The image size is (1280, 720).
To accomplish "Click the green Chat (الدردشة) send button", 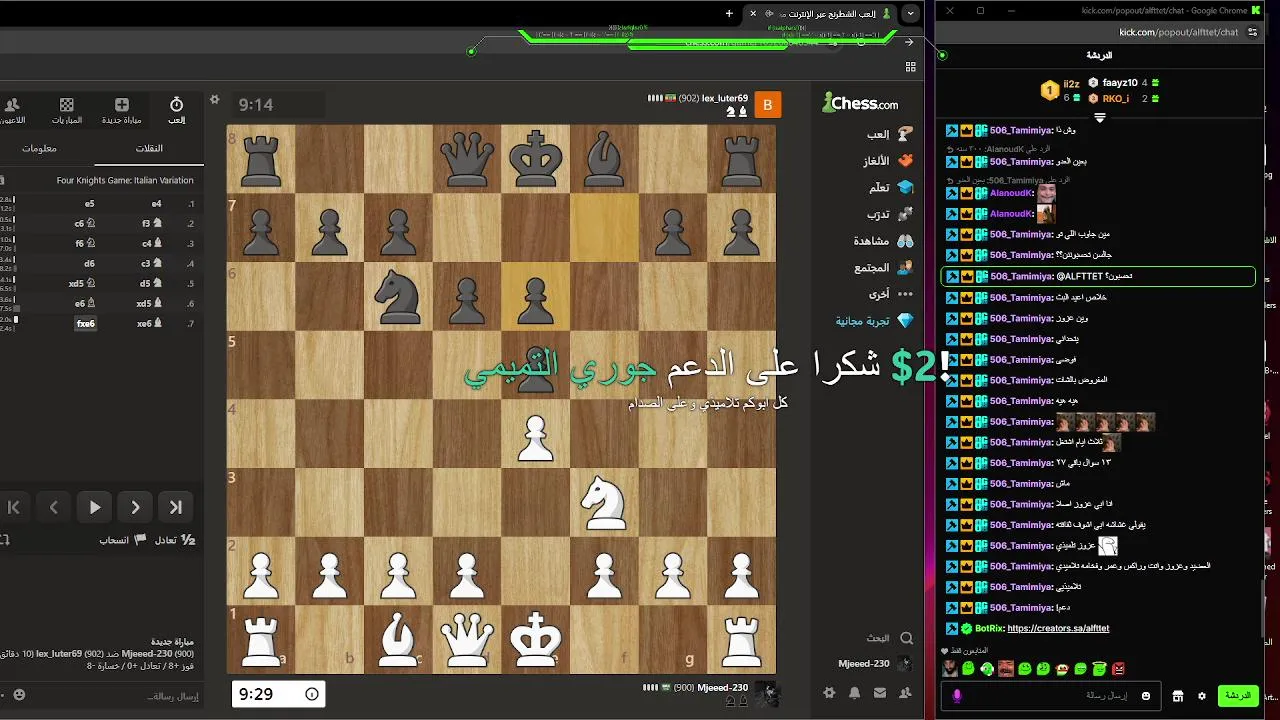I will (x=1238, y=696).
